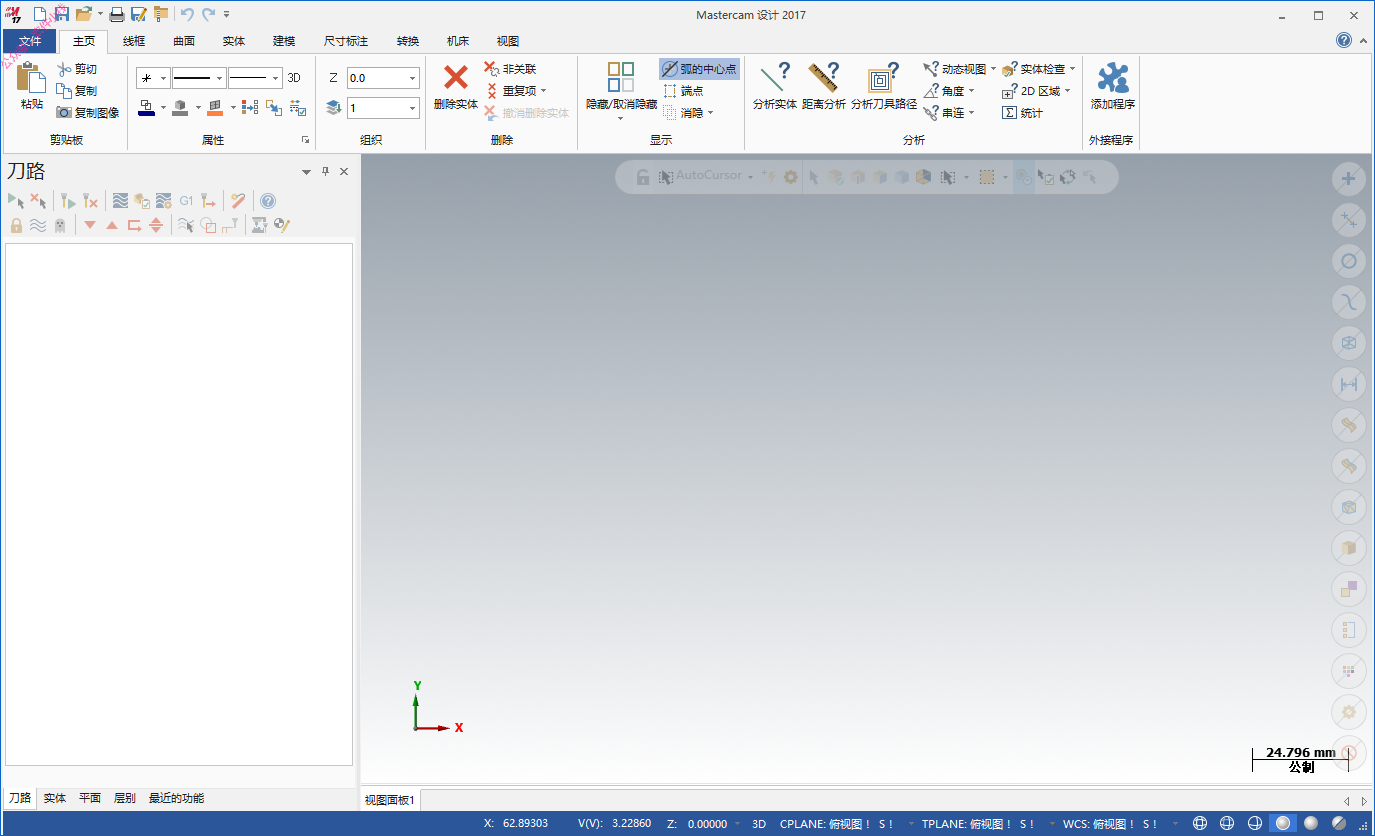Click the attributes group dialog launcher
Image resolution: width=1375 pixels, height=836 pixels.
point(305,140)
